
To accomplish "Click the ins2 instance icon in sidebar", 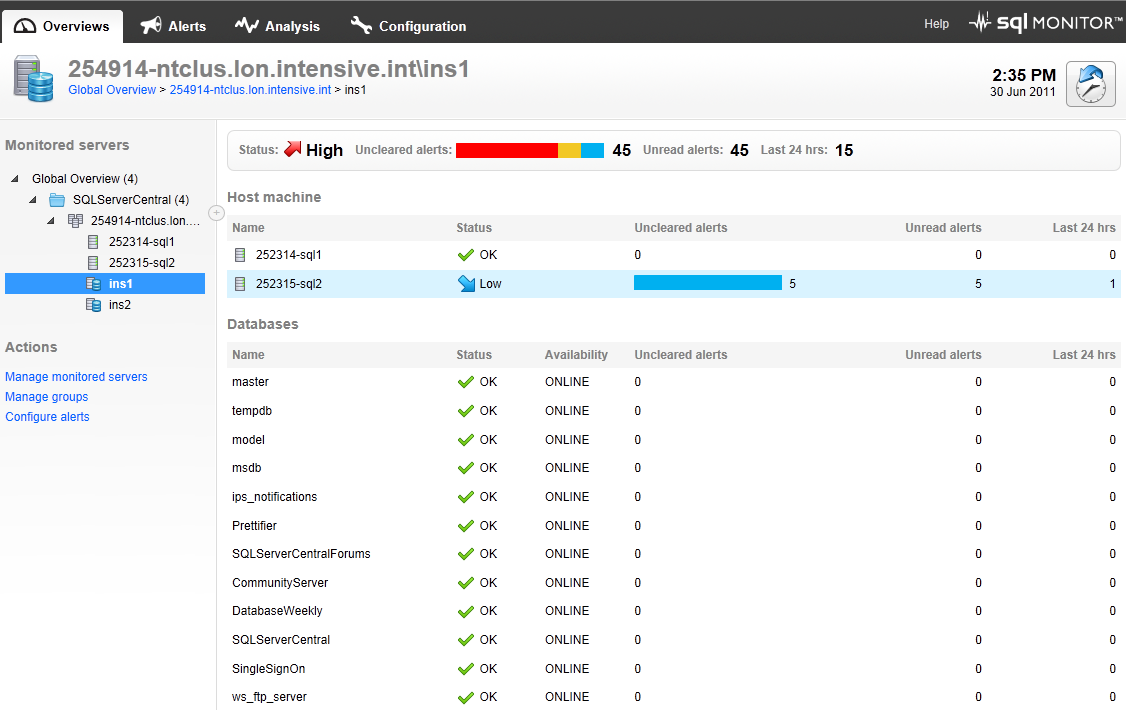I will (93, 305).
